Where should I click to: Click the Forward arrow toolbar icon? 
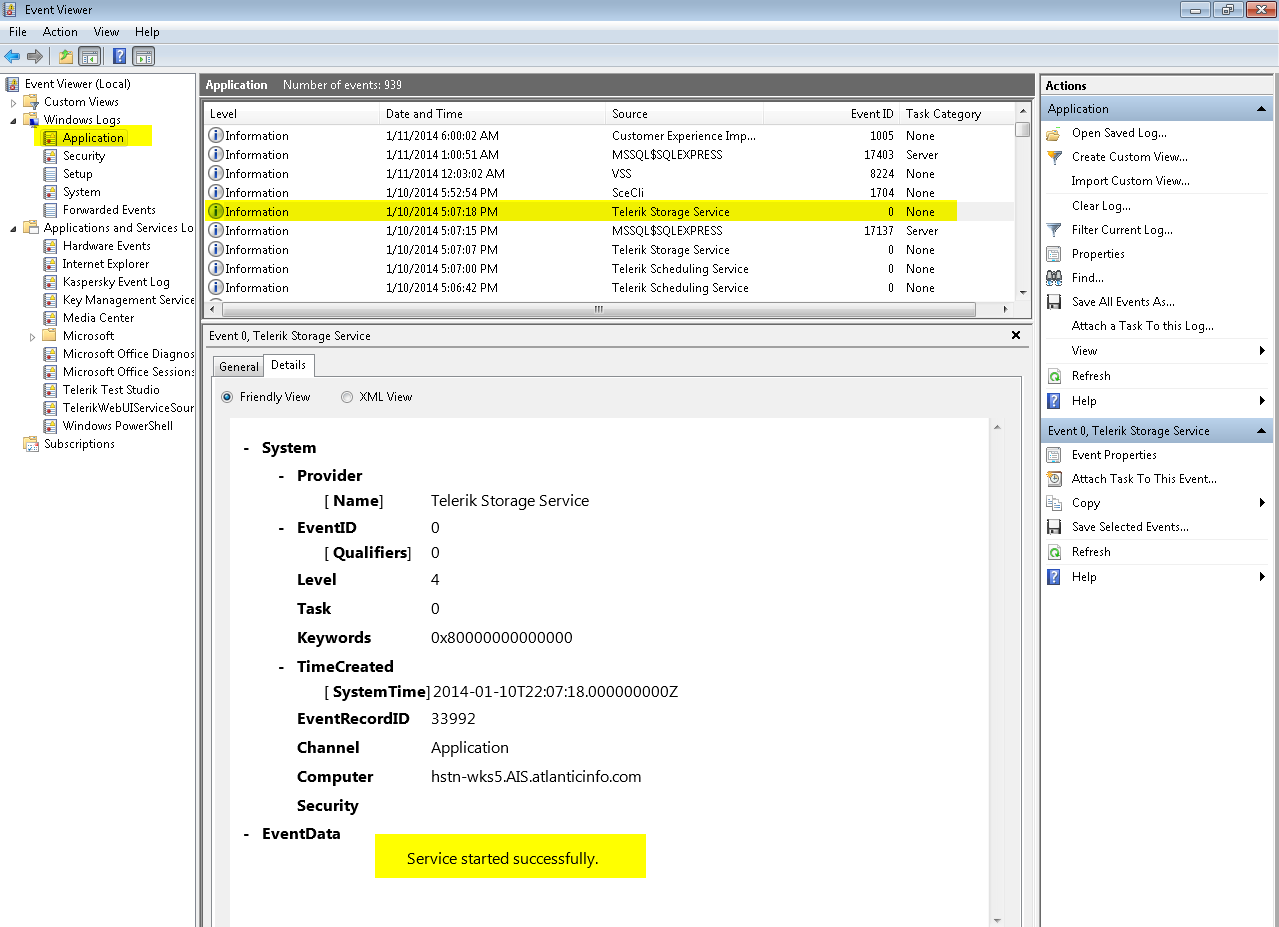tap(35, 57)
